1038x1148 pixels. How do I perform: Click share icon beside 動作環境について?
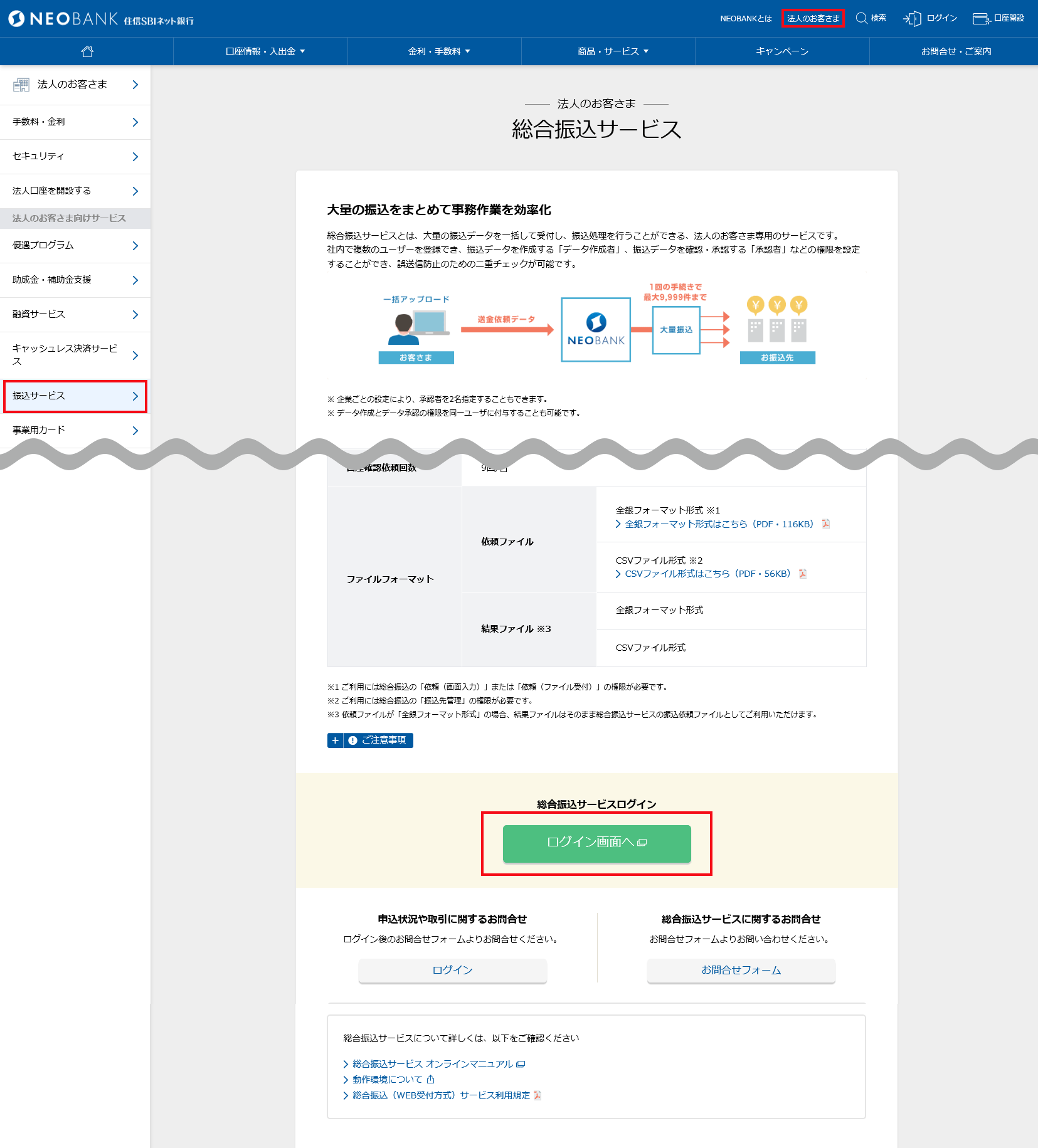click(431, 1080)
